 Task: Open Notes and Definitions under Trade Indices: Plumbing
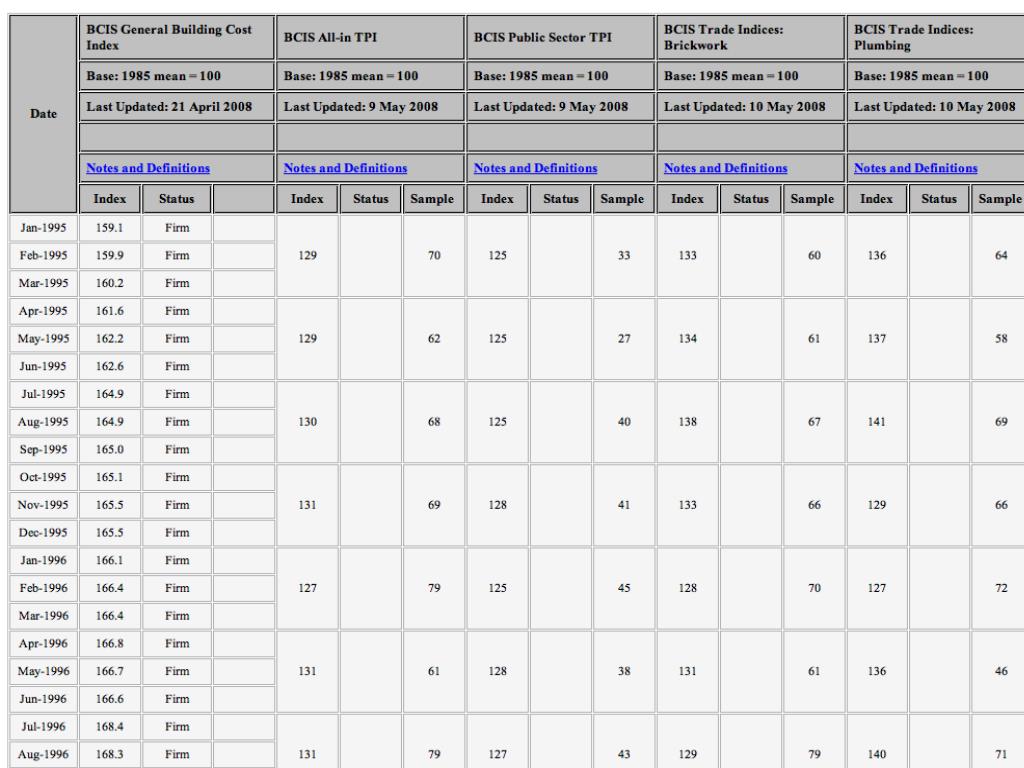tap(915, 168)
